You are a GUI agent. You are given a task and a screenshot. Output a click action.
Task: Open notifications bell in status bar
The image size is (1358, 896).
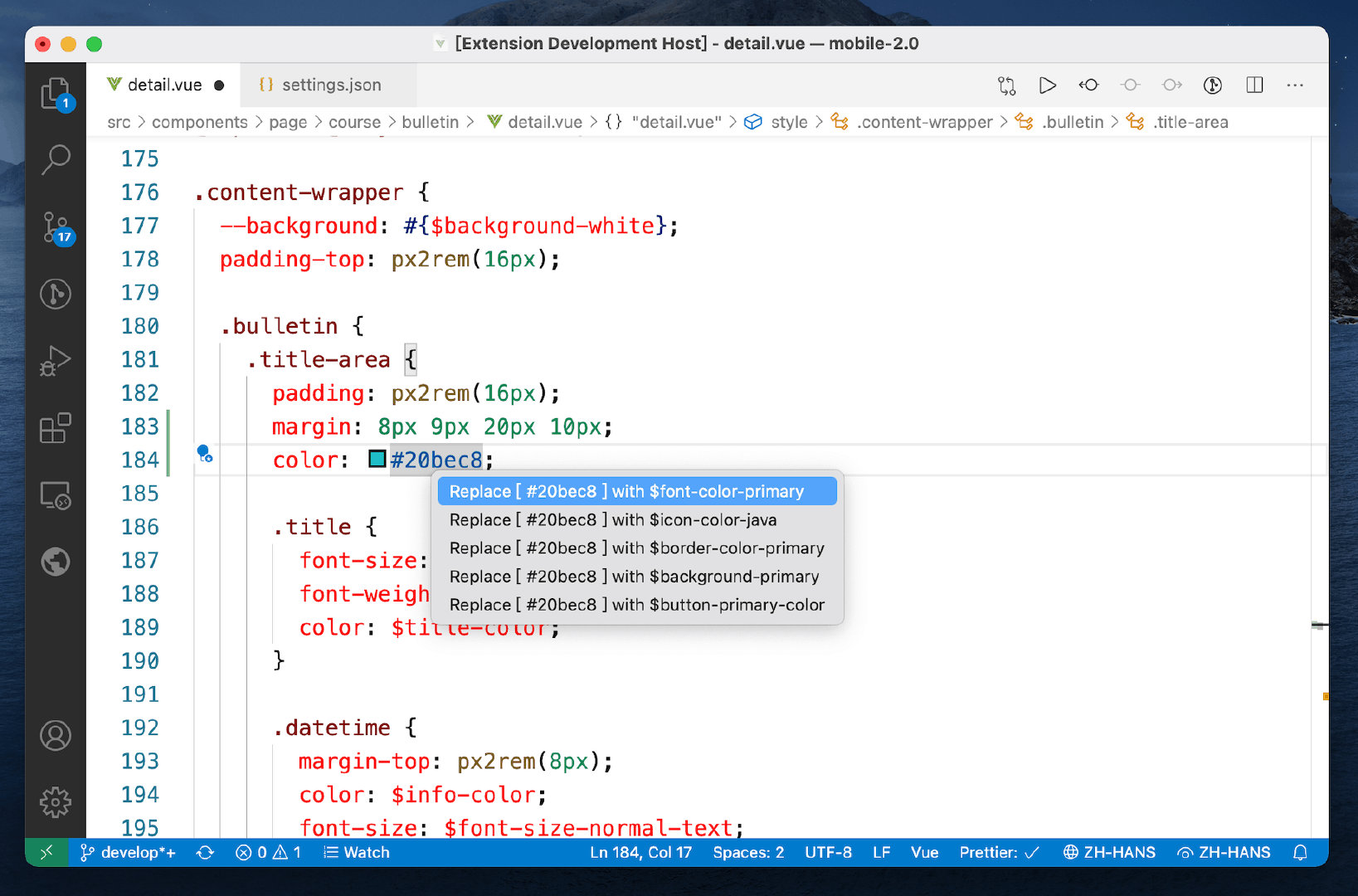click(1300, 852)
